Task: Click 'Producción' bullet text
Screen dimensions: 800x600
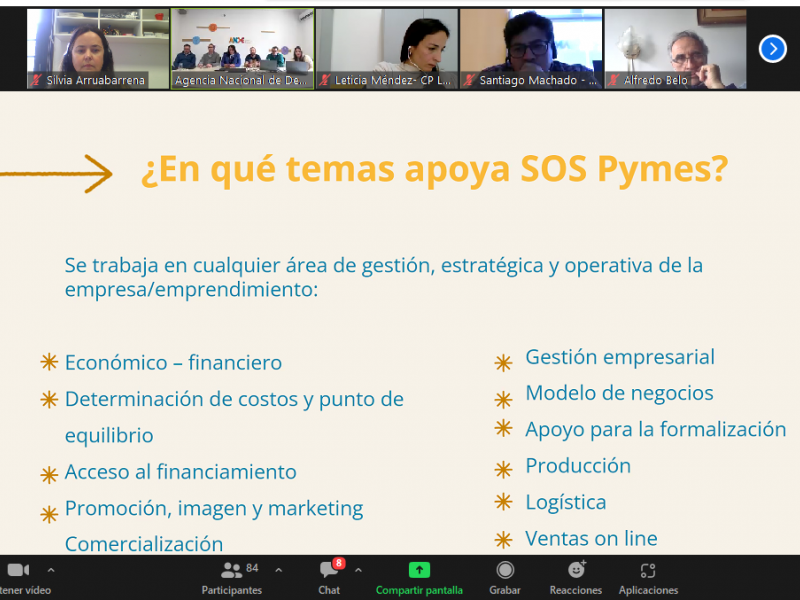Action: pyautogui.click(x=578, y=466)
